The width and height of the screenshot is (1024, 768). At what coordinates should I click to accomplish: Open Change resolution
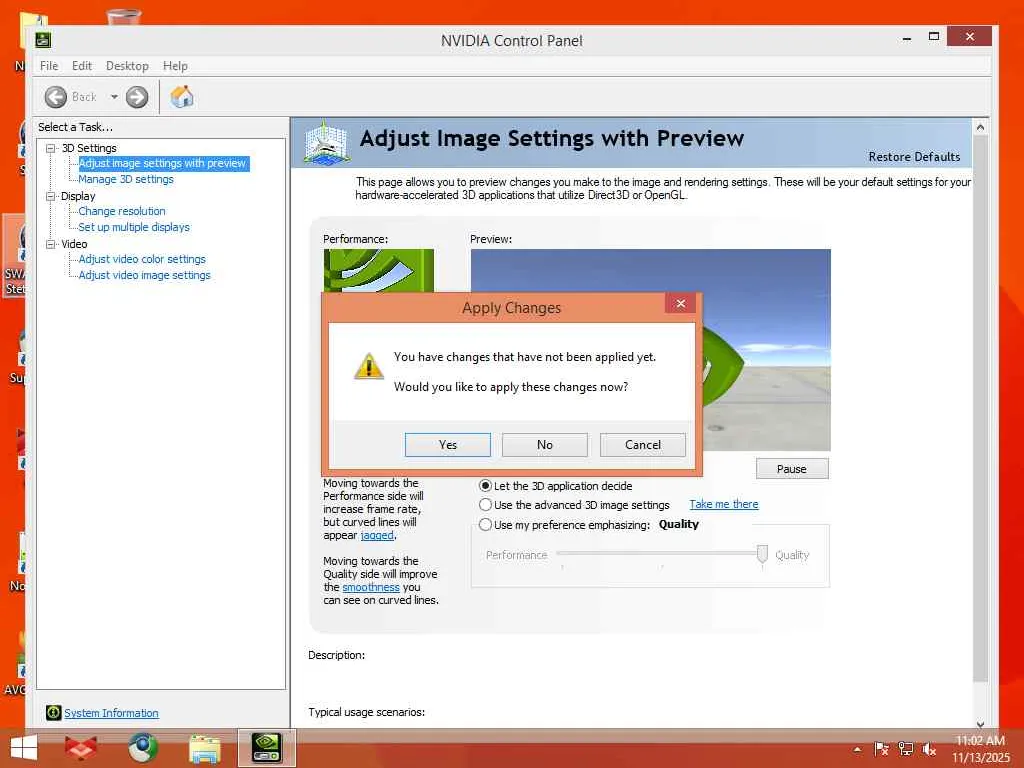click(122, 211)
